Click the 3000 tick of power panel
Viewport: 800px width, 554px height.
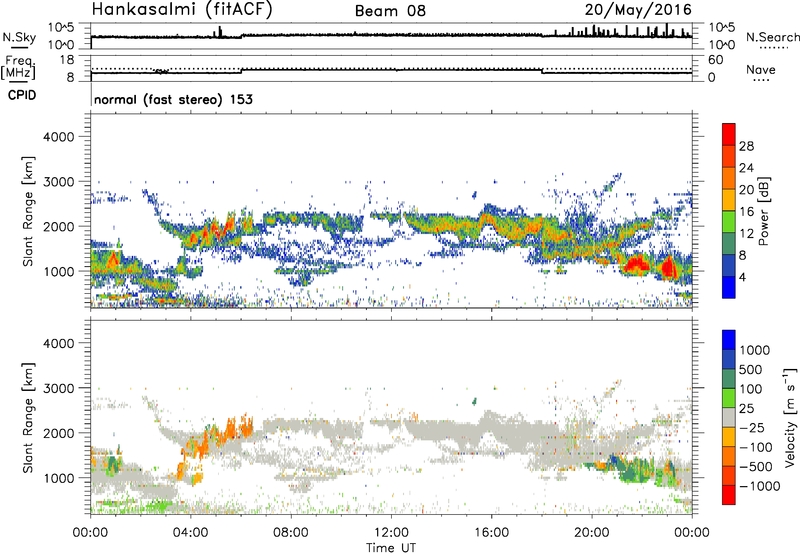tap(59, 182)
